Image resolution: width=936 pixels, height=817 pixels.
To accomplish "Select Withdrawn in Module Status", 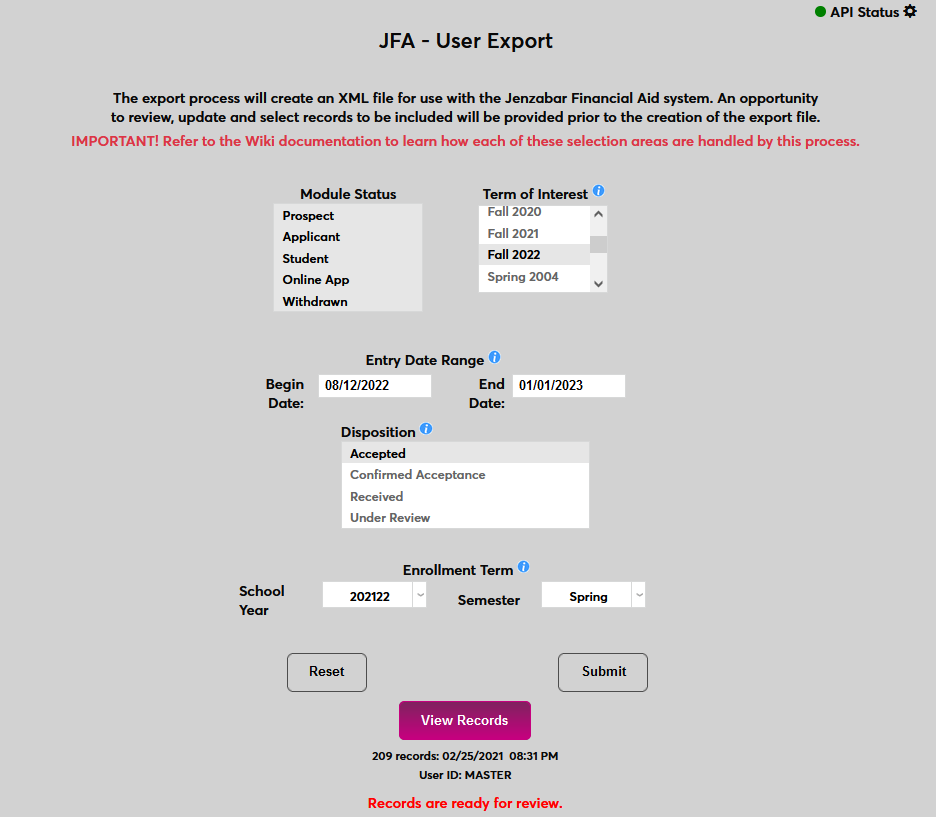I will click(348, 301).
